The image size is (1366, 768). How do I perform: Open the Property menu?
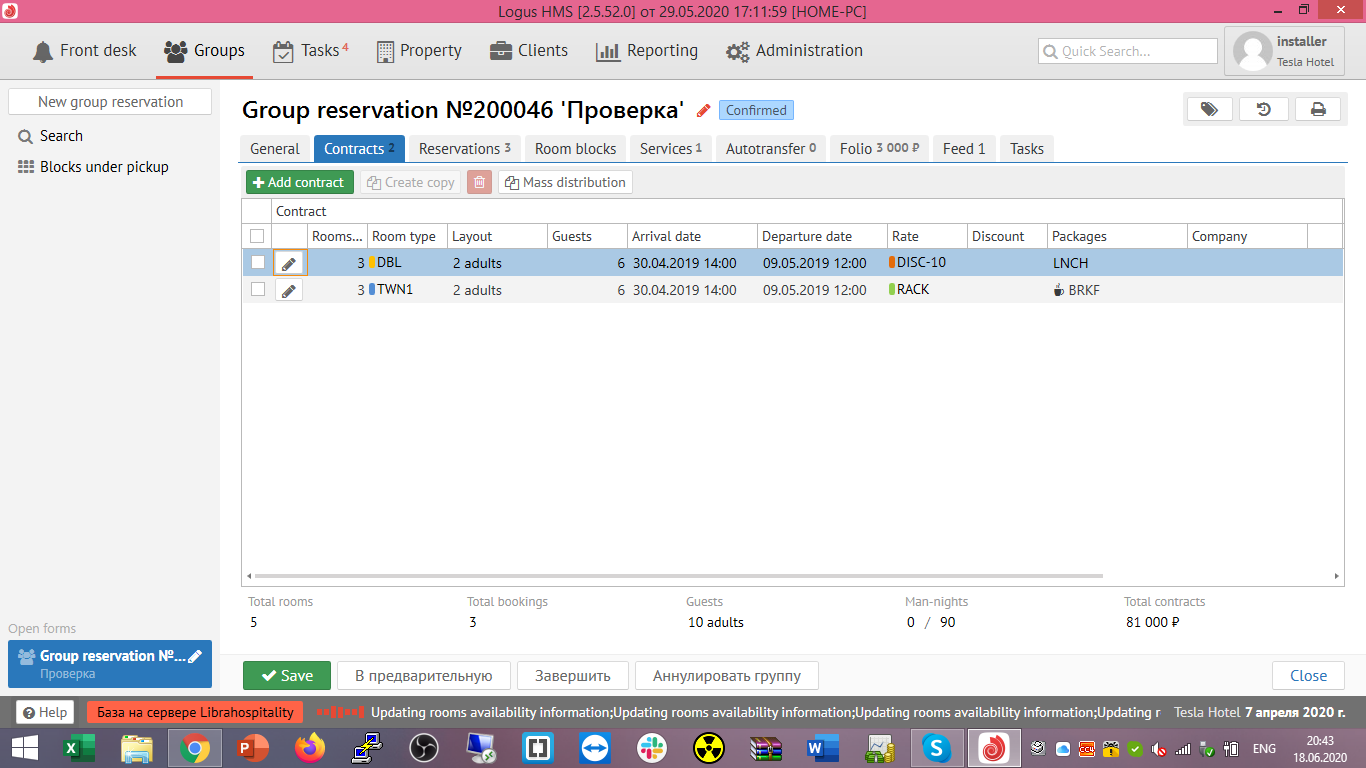tap(419, 51)
